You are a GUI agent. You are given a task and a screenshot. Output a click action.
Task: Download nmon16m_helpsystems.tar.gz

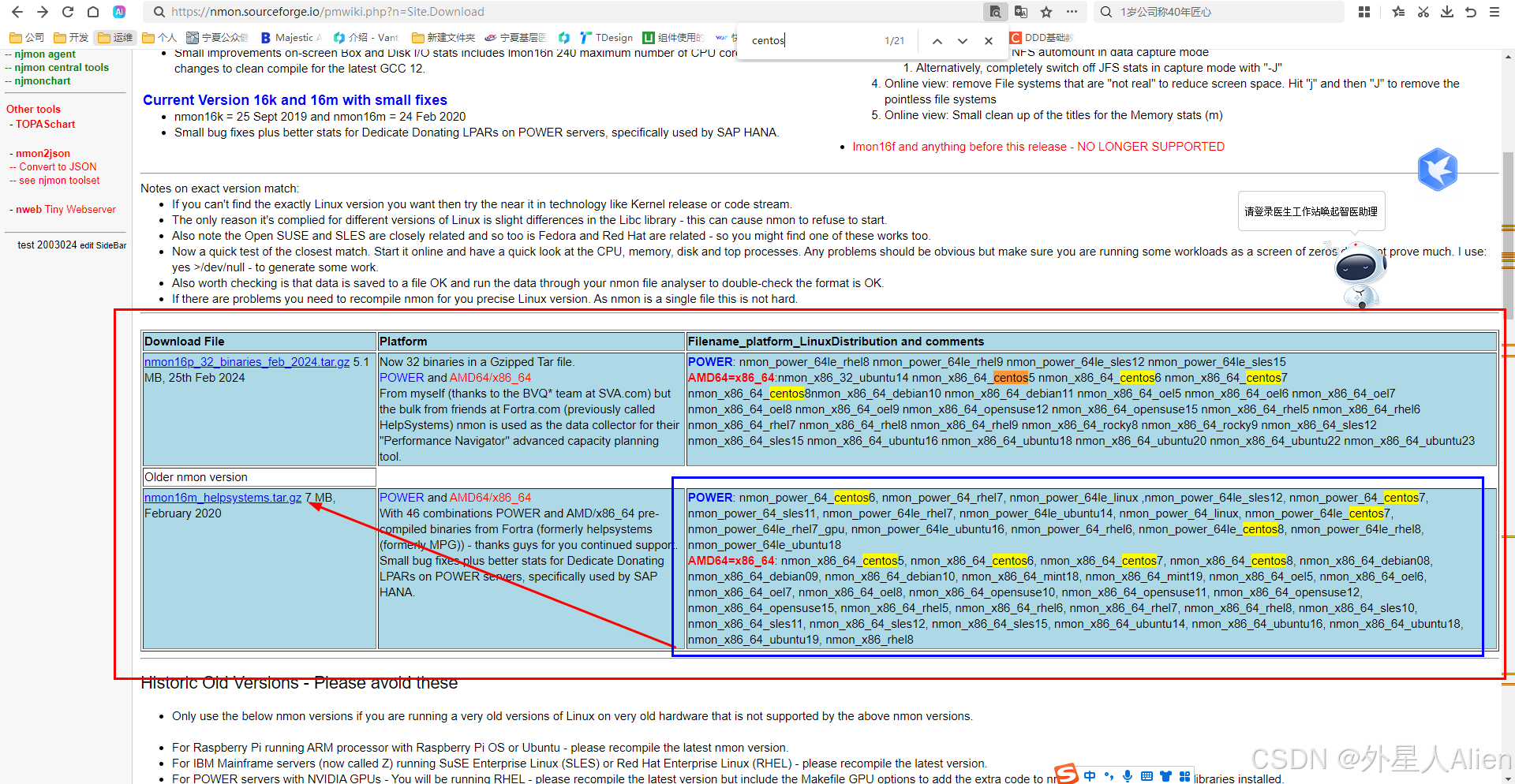(x=223, y=498)
